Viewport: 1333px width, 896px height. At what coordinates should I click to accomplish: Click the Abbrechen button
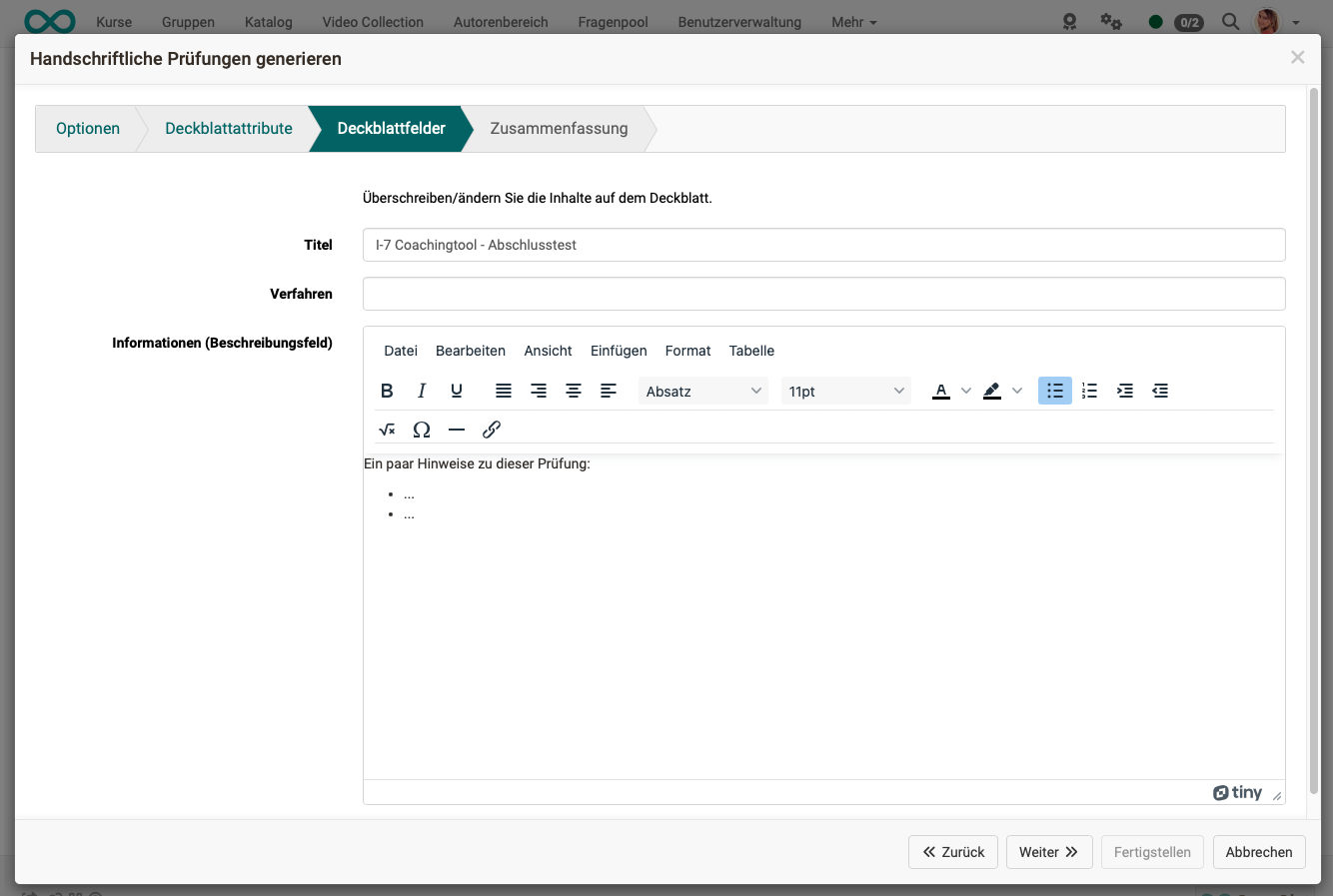1258,852
